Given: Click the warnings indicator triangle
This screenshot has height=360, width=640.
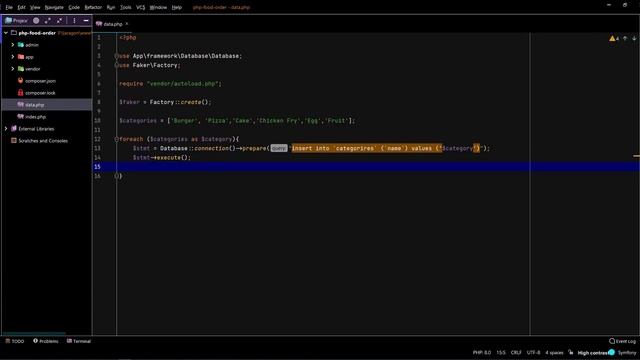Looking at the screenshot, I should click(x=612, y=38).
